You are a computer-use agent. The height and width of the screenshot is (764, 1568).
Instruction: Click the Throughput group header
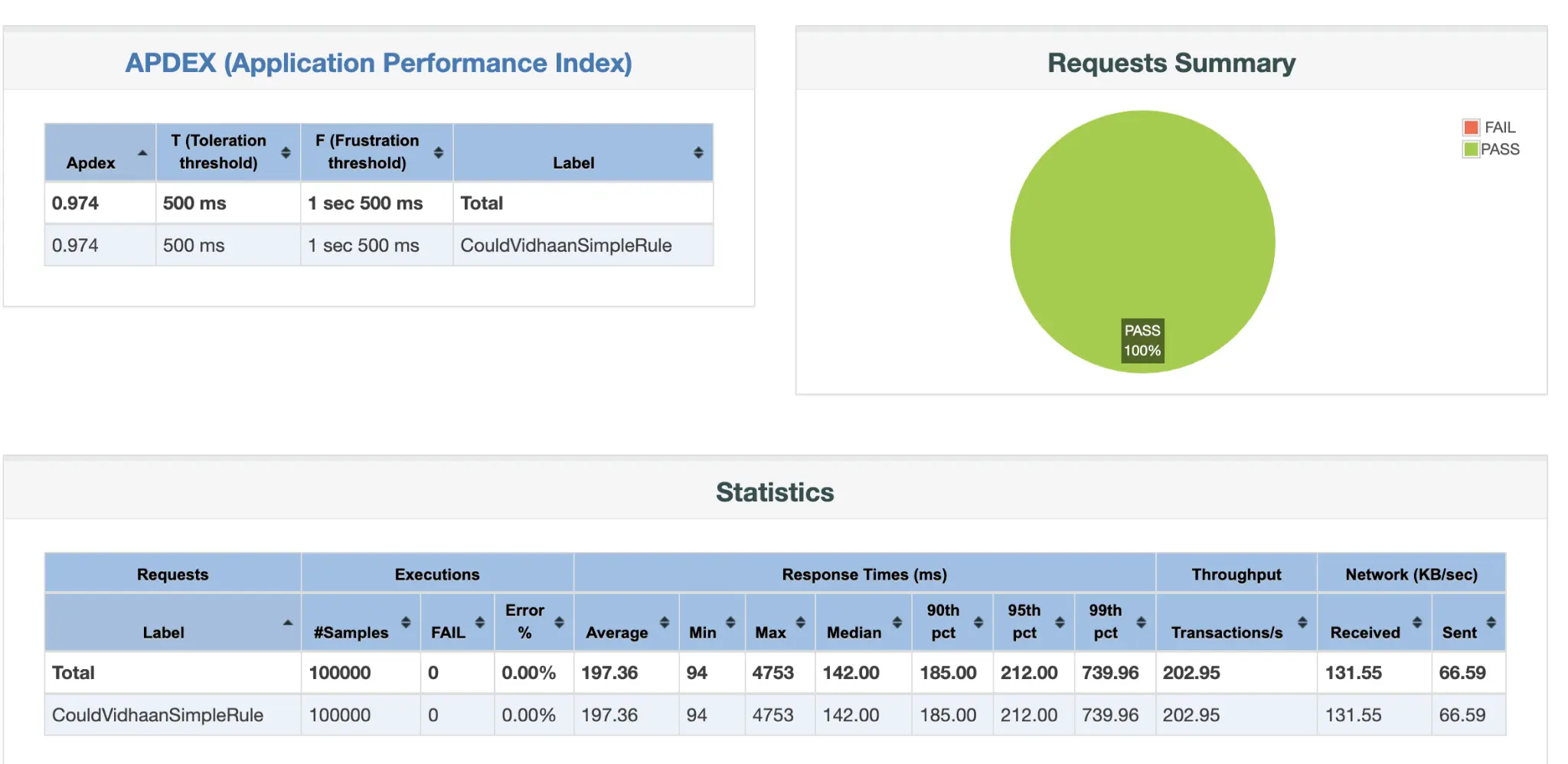coord(1236,574)
